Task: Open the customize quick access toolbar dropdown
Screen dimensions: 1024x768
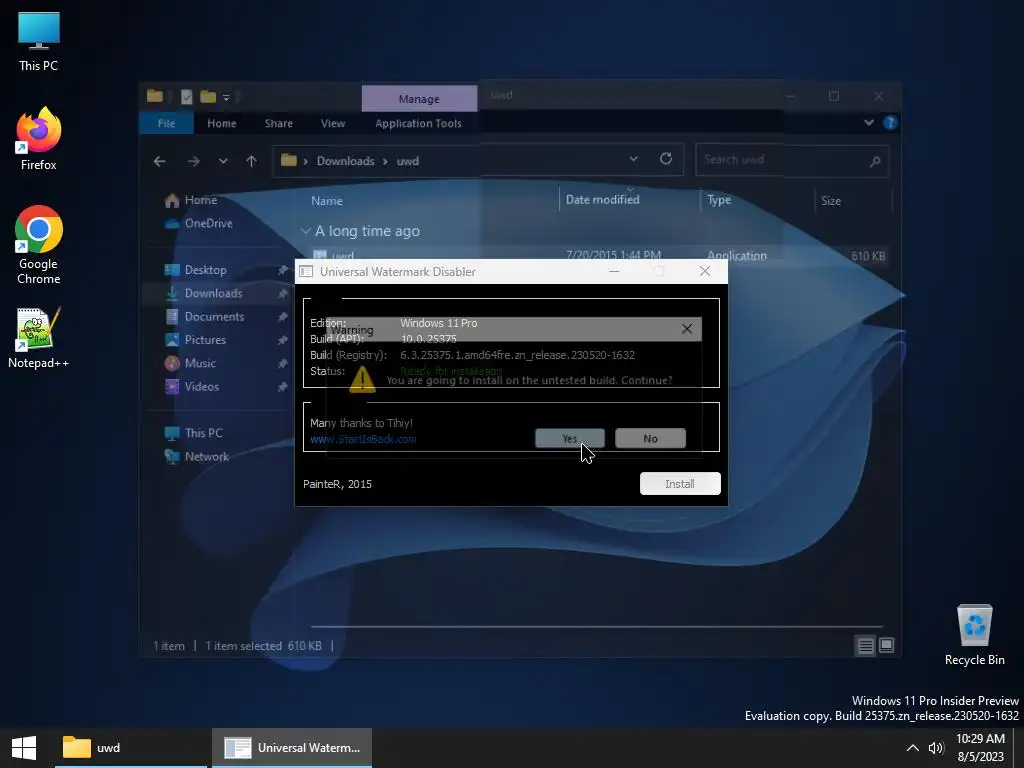Action: [226, 97]
